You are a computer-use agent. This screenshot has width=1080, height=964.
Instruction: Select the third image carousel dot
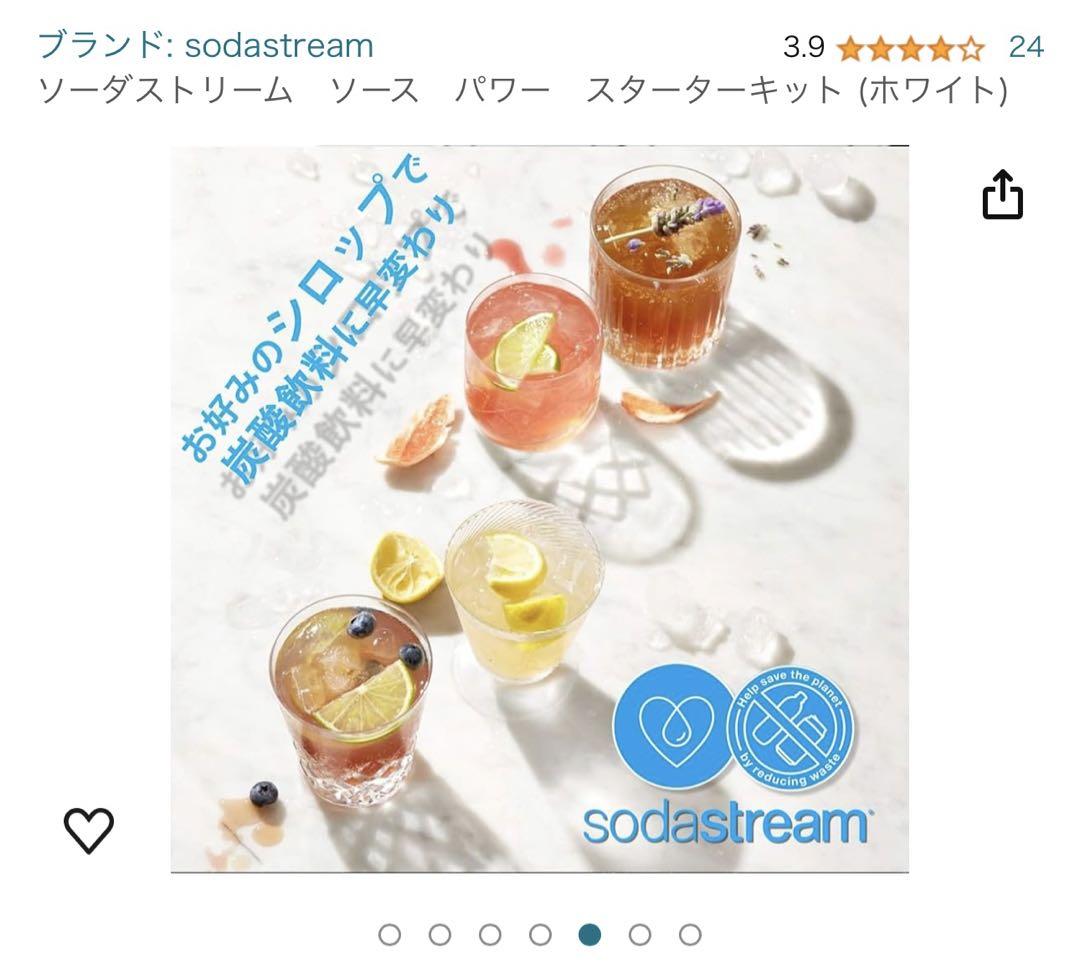490,935
